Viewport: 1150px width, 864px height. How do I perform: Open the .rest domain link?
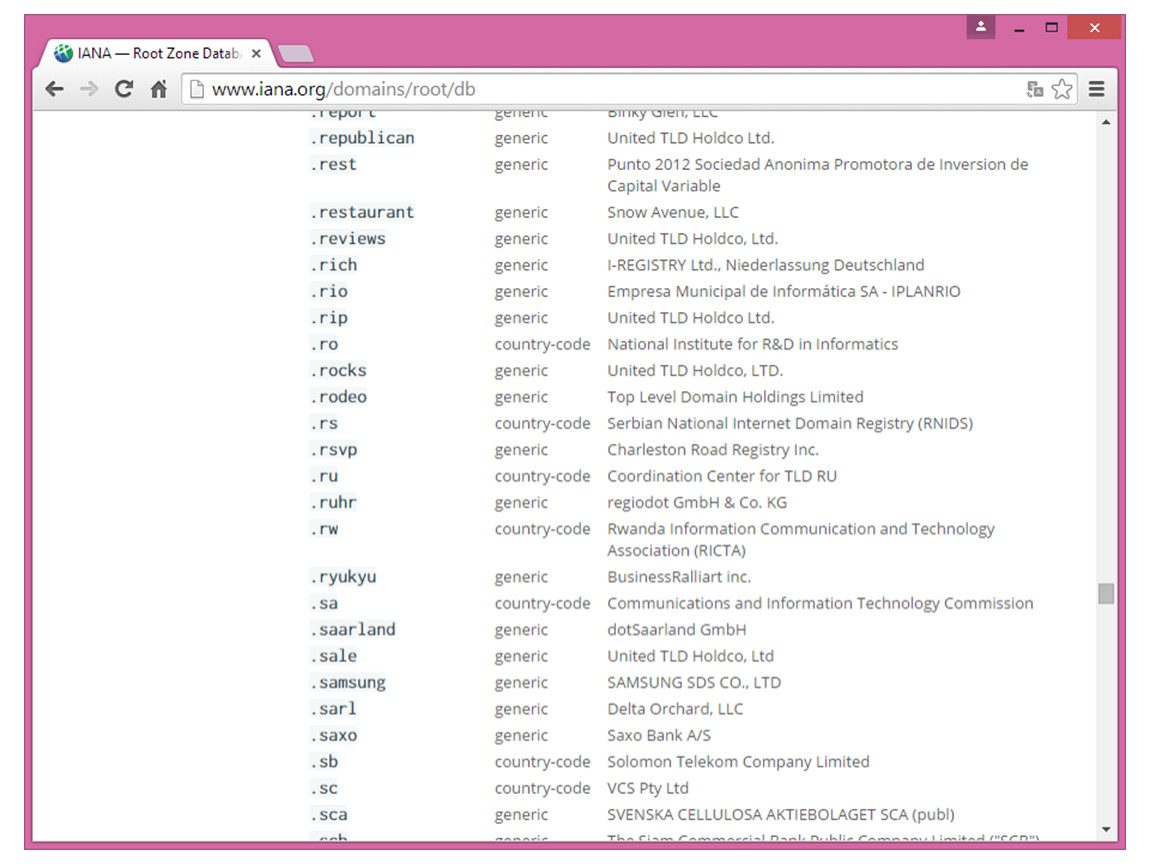333,164
